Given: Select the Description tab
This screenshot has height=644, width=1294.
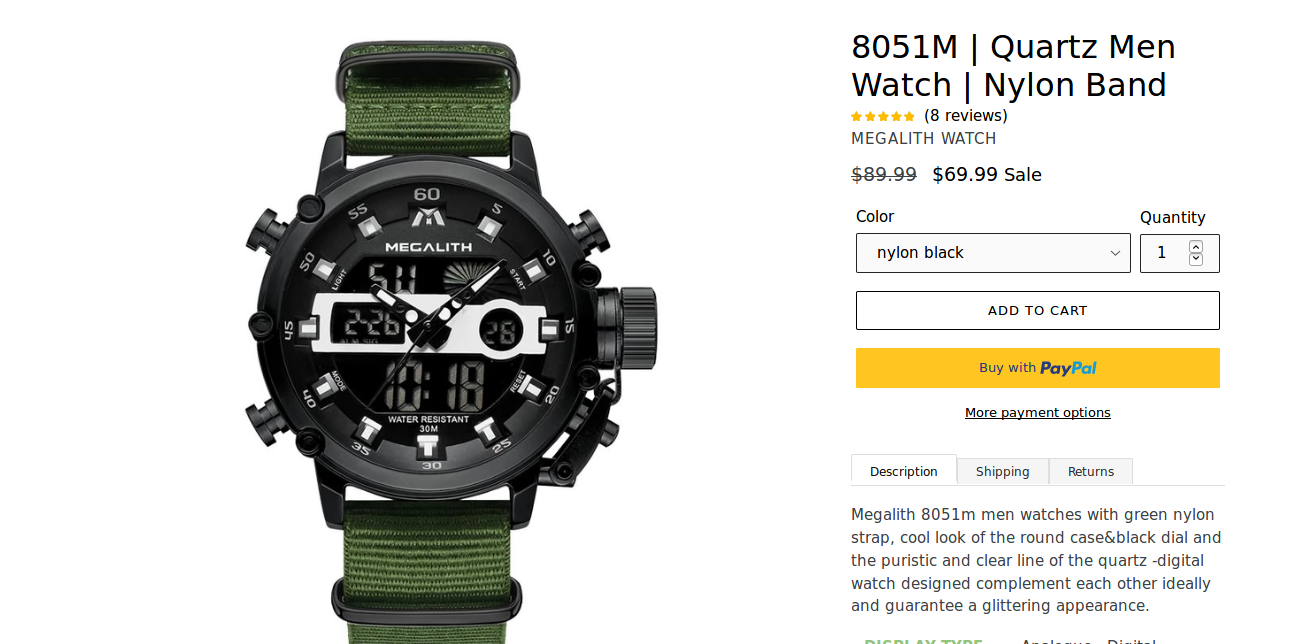Looking at the screenshot, I should [904, 471].
